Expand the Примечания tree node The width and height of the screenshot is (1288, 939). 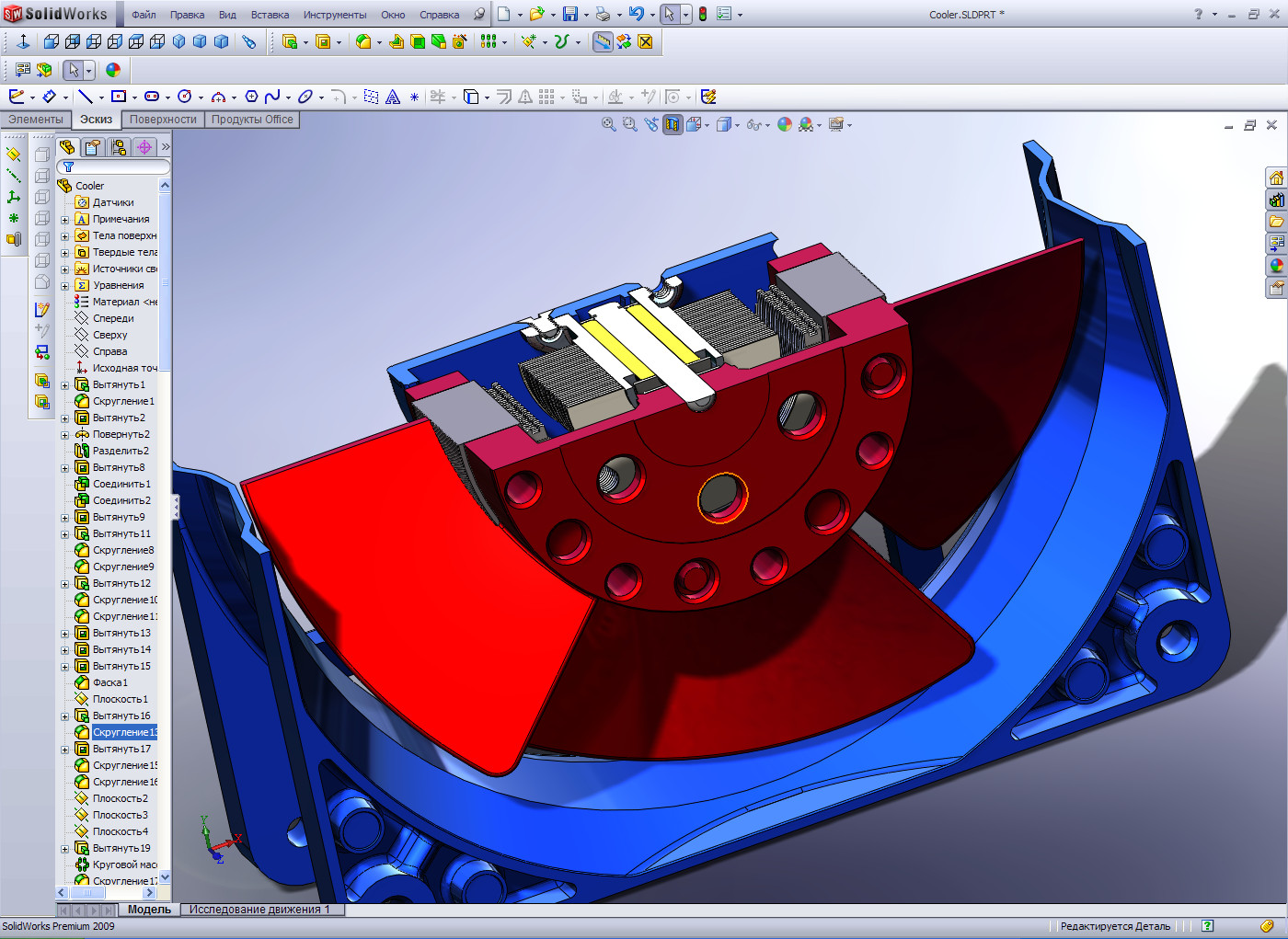point(64,220)
